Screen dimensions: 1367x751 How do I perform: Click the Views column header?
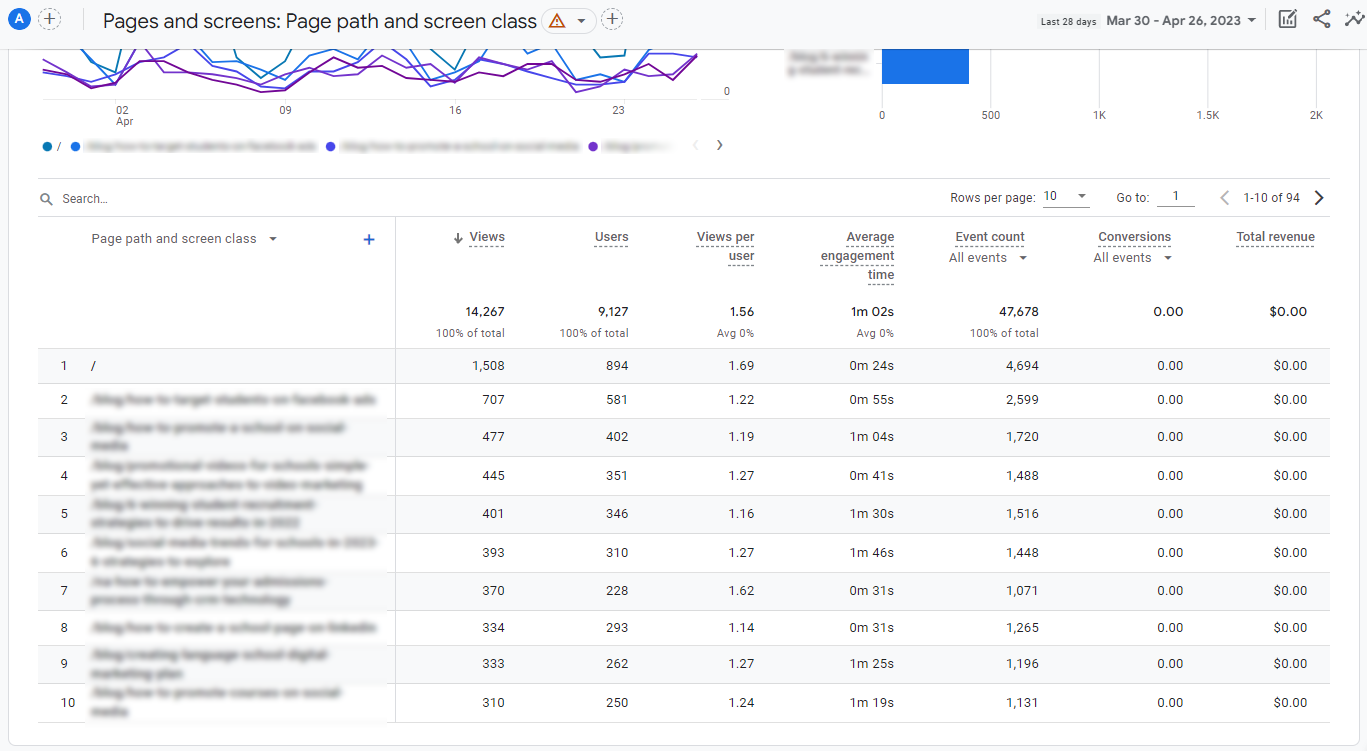[x=486, y=237]
